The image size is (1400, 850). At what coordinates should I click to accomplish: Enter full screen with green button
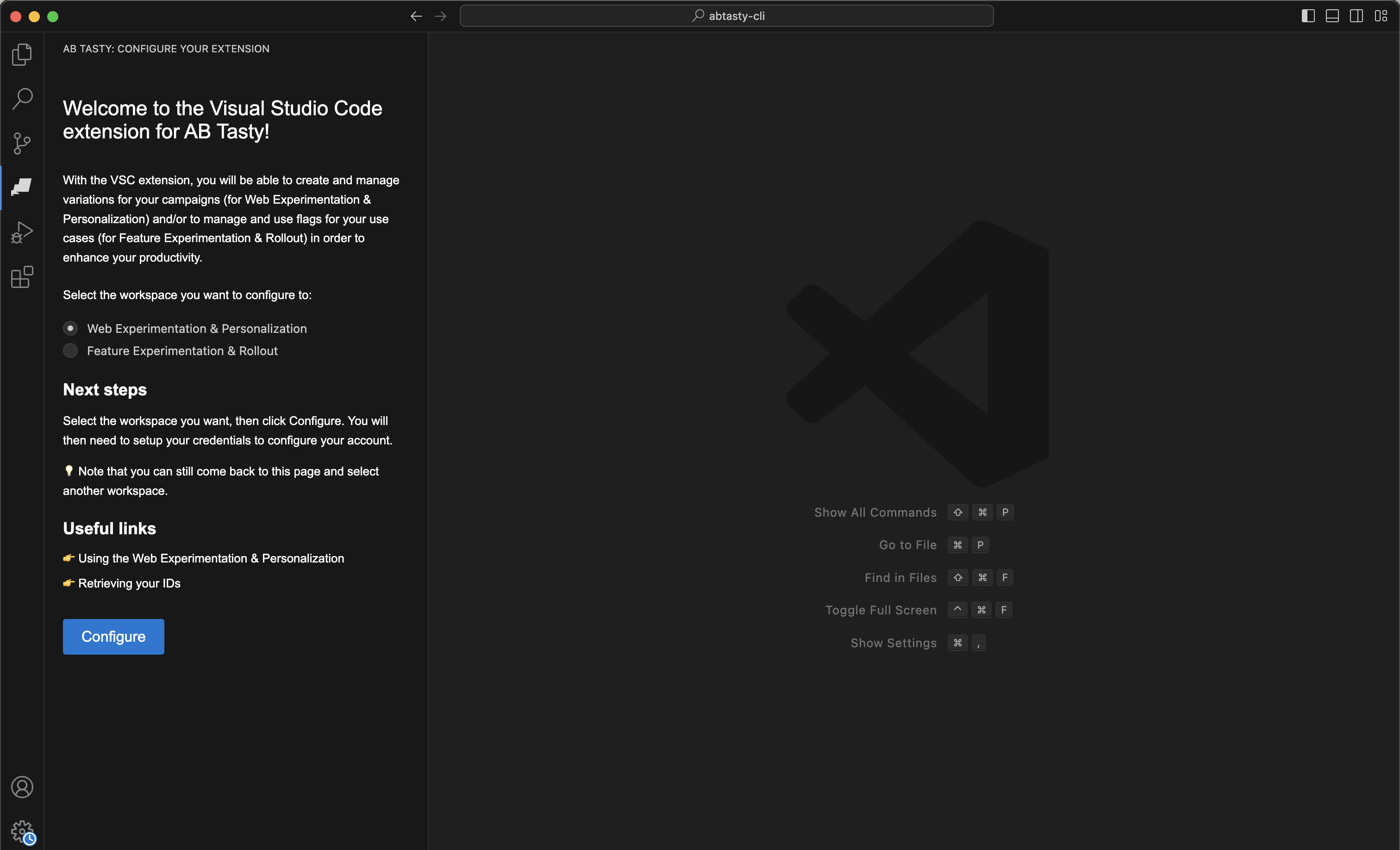pos(53,17)
